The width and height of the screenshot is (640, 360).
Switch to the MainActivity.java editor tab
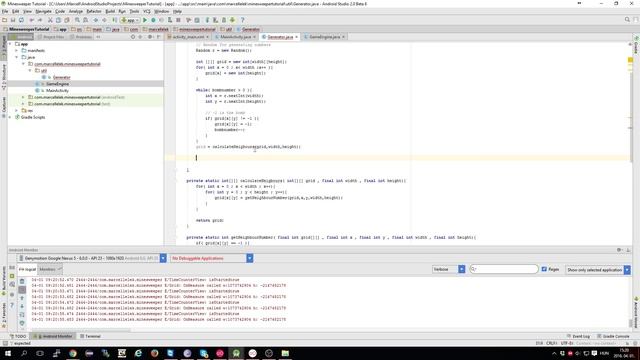[x=236, y=37]
